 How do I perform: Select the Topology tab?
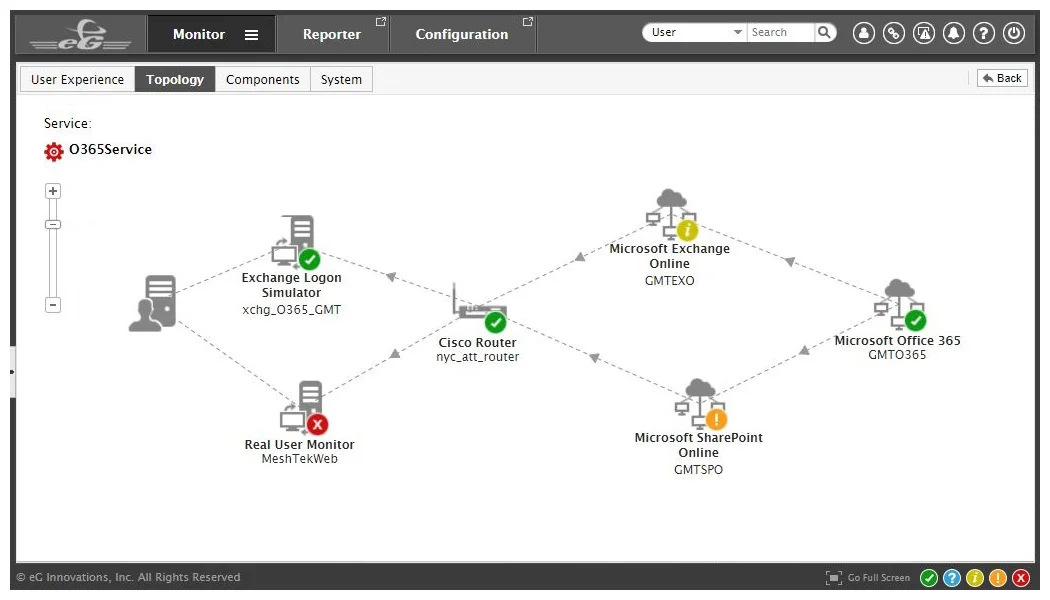[175, 79]
